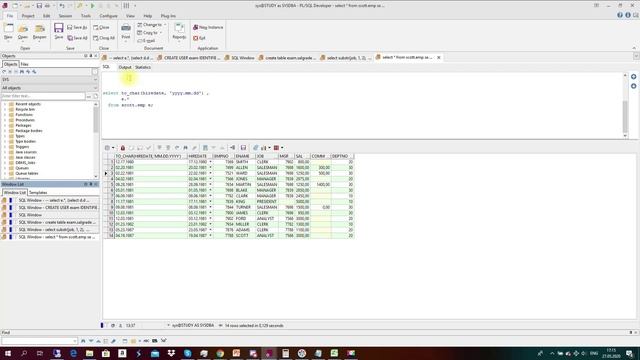Open the Session menu tab
Image resolution: width=640 pixels, height=360 pixels.
(x=65, y=16)
